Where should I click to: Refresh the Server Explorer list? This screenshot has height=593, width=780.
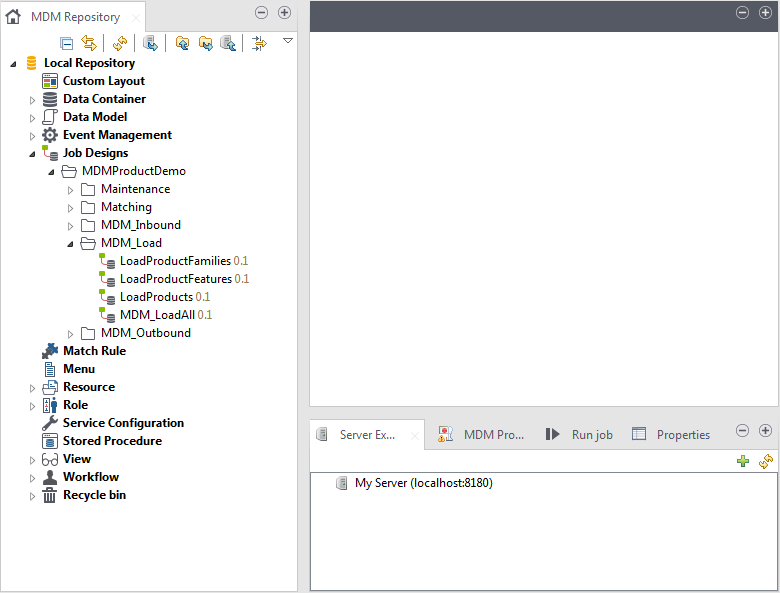pos(766,461)
